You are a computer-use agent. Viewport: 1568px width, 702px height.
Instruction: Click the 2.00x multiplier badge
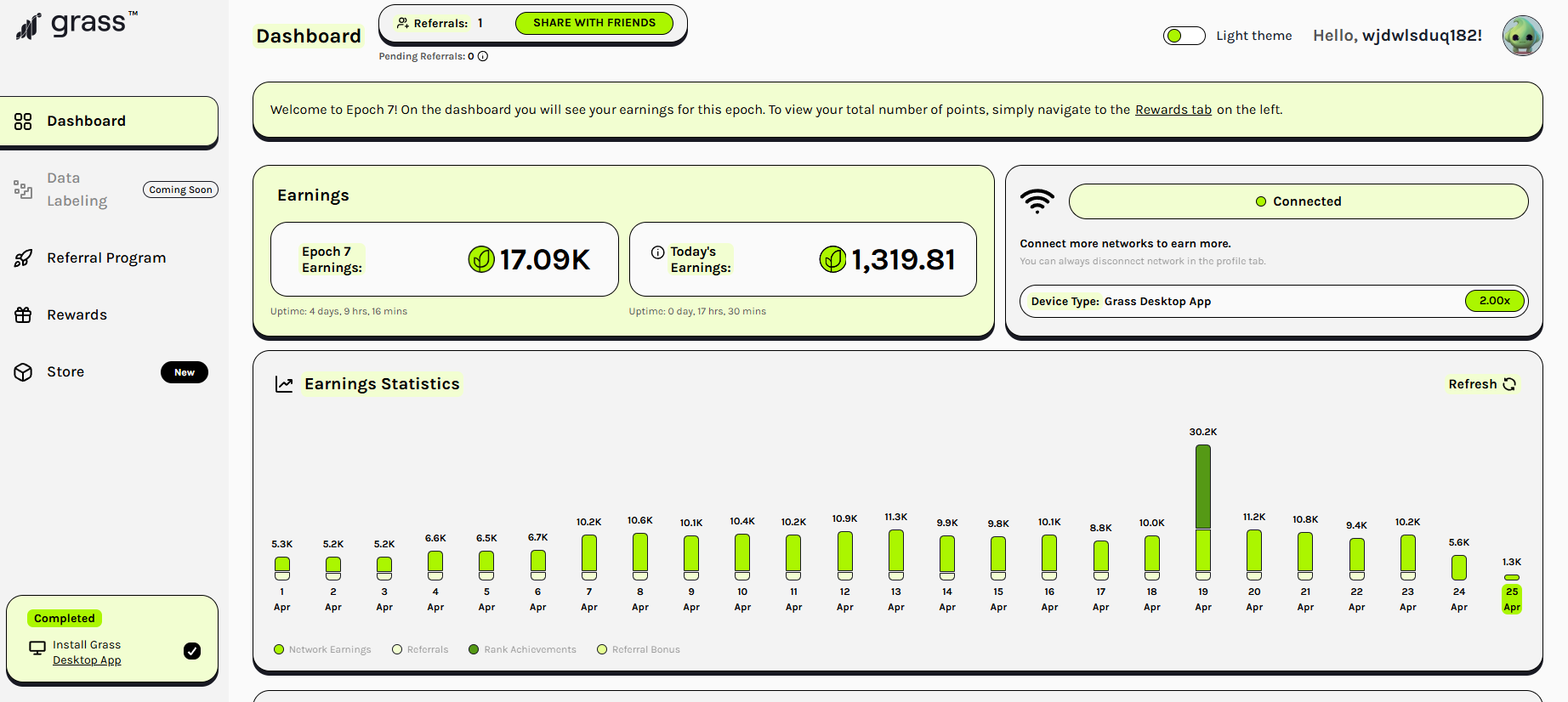tap(1495, 301)
